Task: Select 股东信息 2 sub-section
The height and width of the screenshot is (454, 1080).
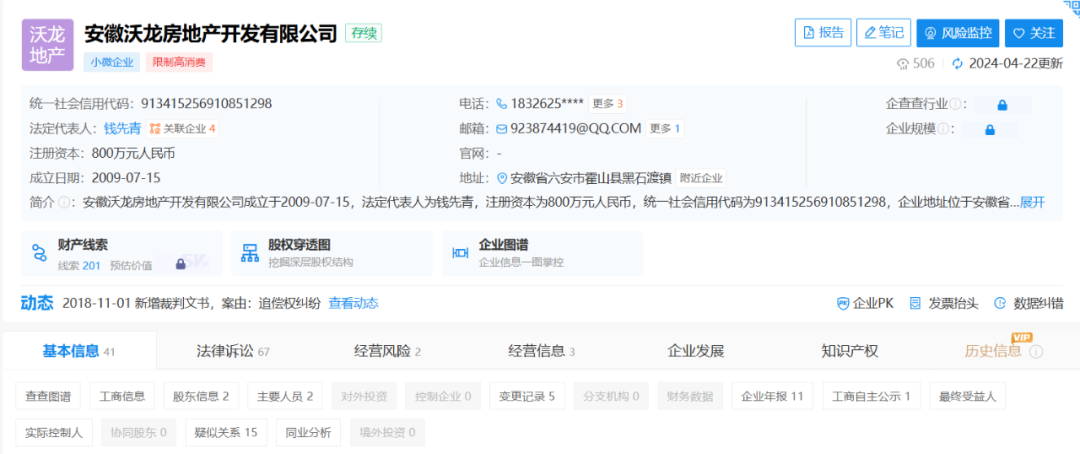Action: (x=201, y=396)
